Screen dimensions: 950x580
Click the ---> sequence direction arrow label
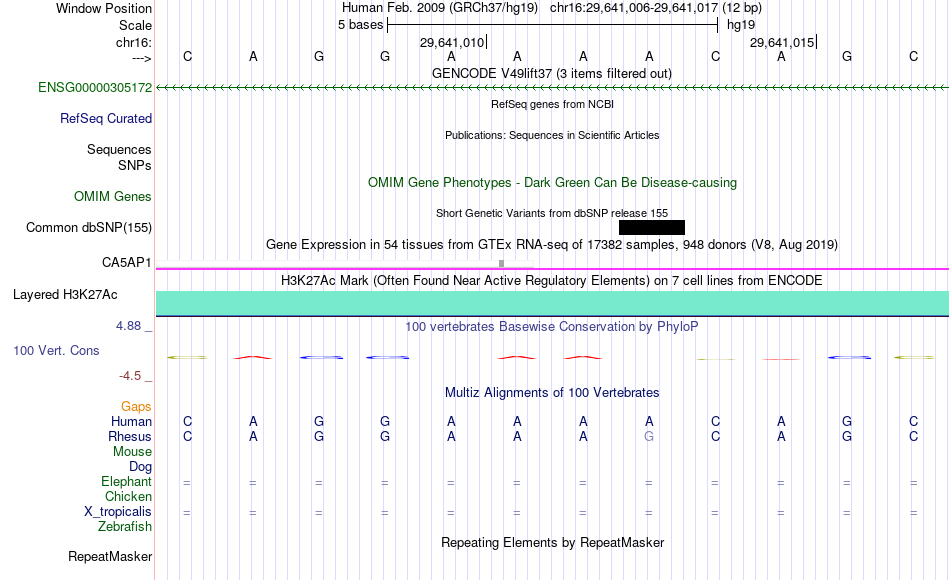coord(142,58)
